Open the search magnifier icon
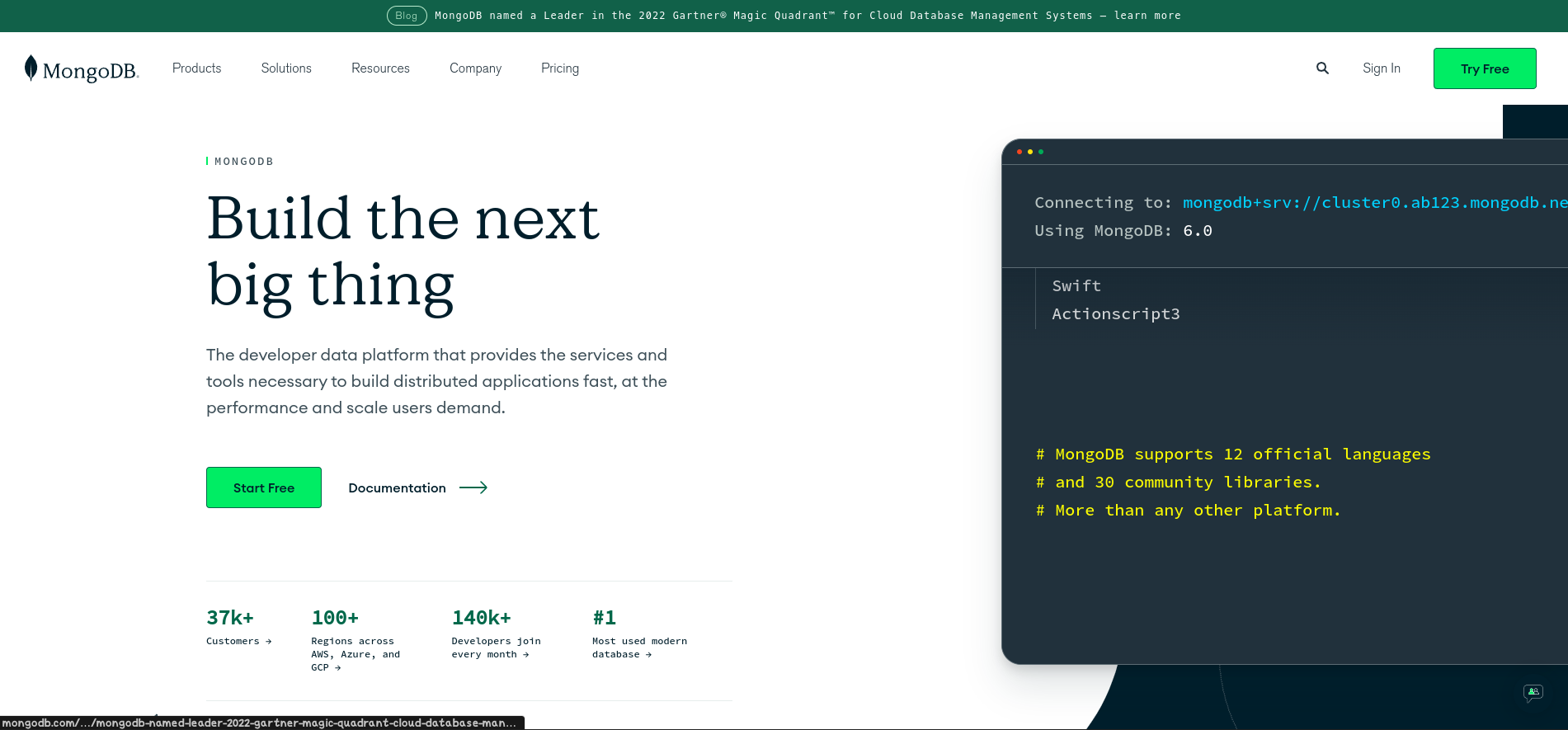 (x=1322, y=68)
